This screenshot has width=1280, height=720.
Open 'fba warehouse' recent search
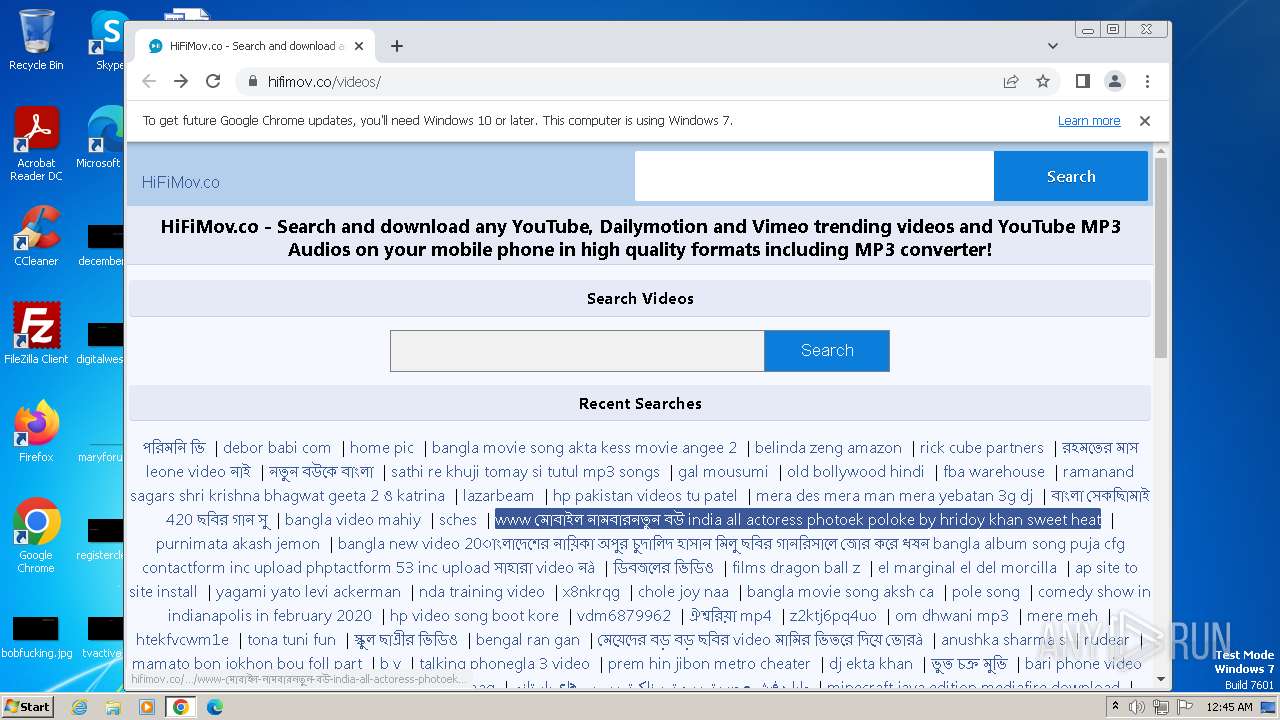(994, 472)
